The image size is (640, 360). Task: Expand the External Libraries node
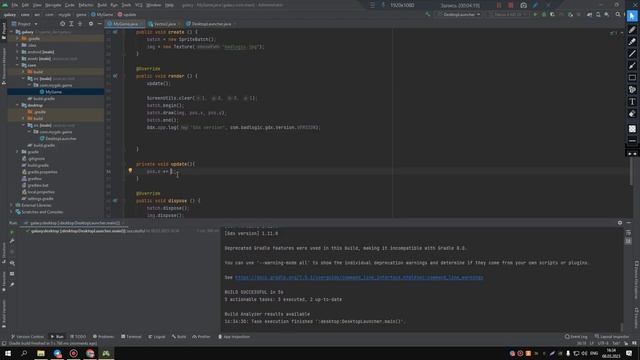tap(11, 205)
